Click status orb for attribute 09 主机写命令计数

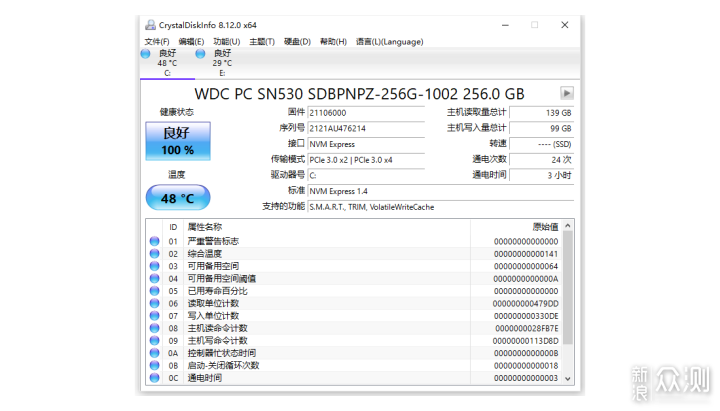pyautogui.click(x=155, y=340)
